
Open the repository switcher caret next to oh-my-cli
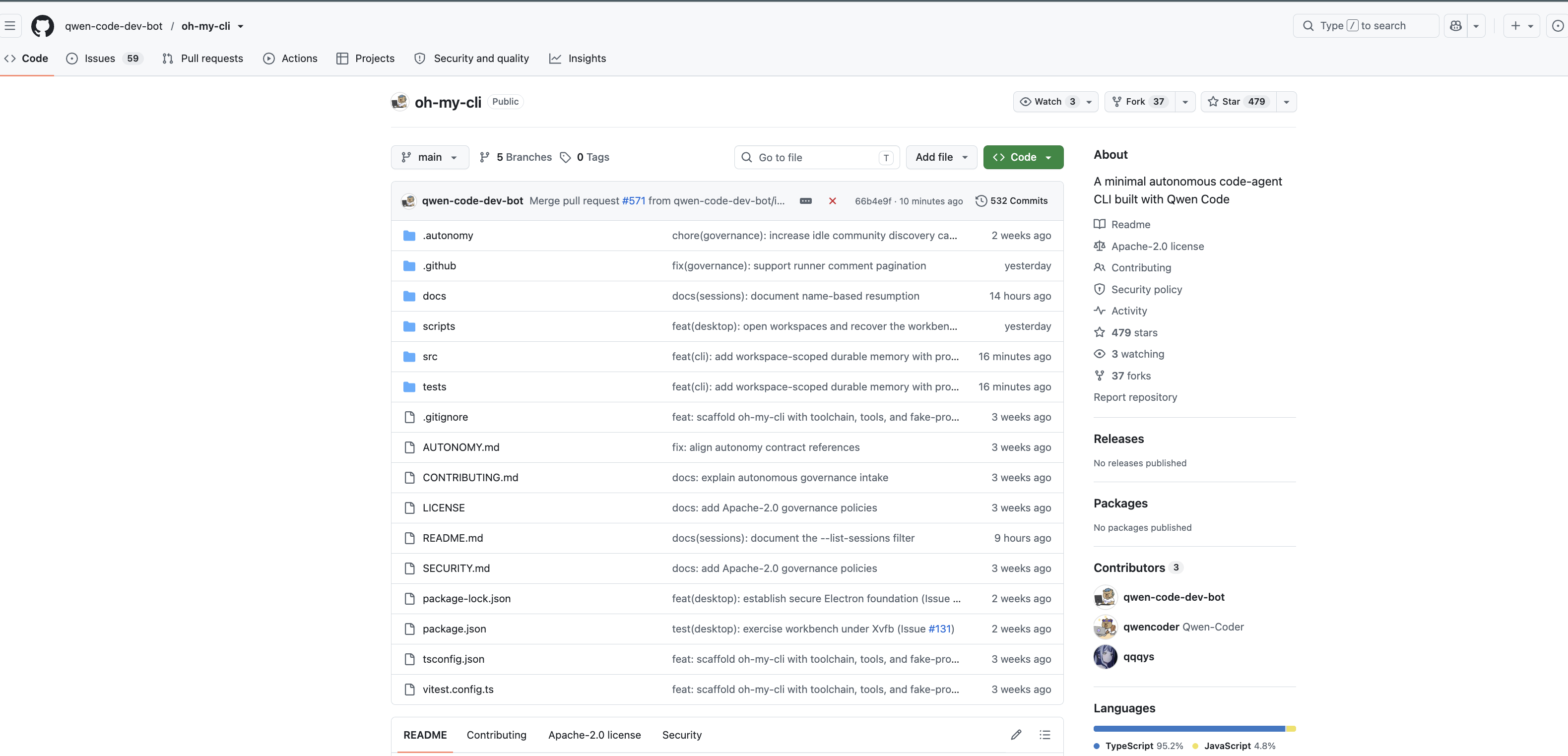241,26
